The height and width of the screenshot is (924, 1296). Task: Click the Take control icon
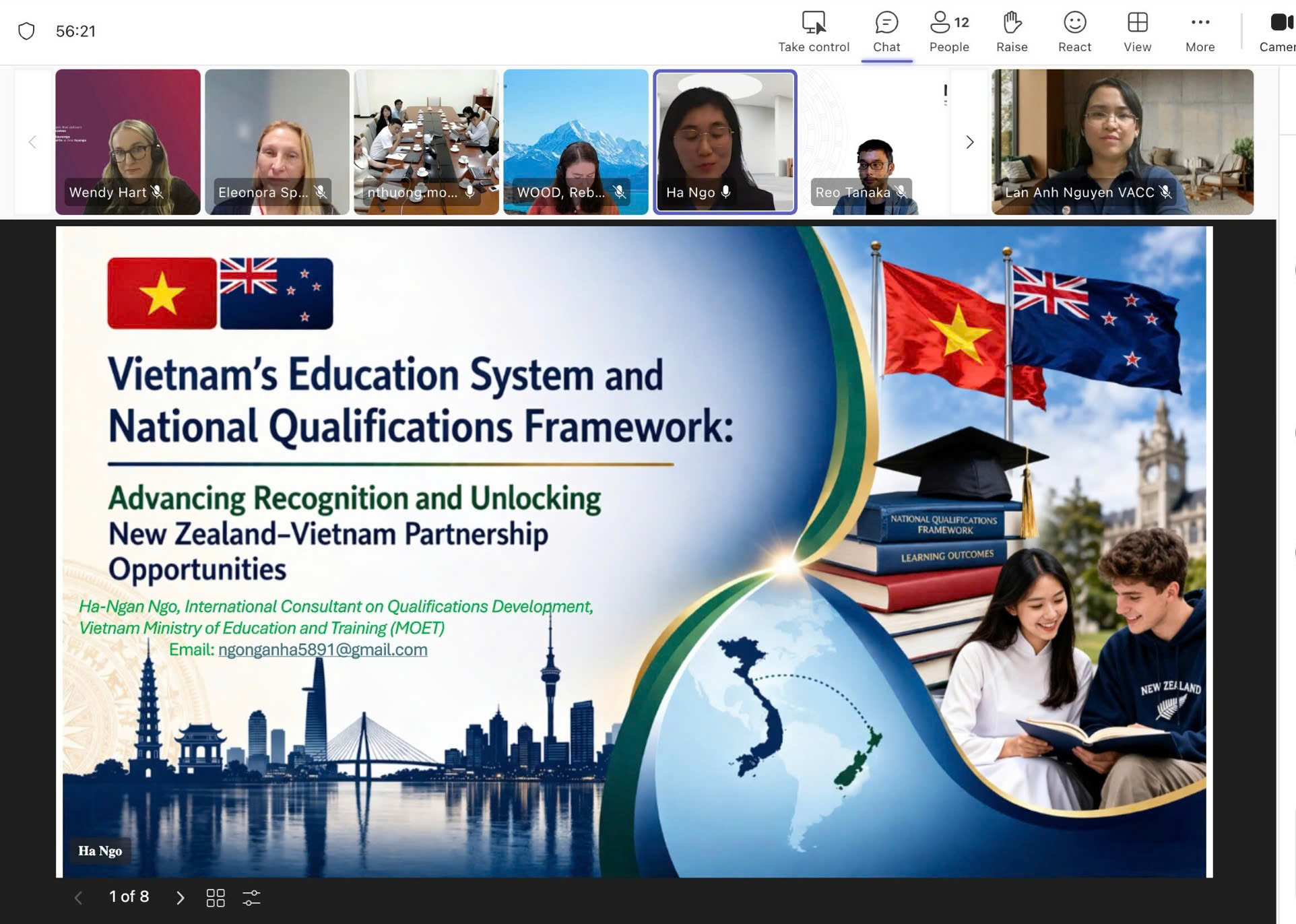[813, 24]
